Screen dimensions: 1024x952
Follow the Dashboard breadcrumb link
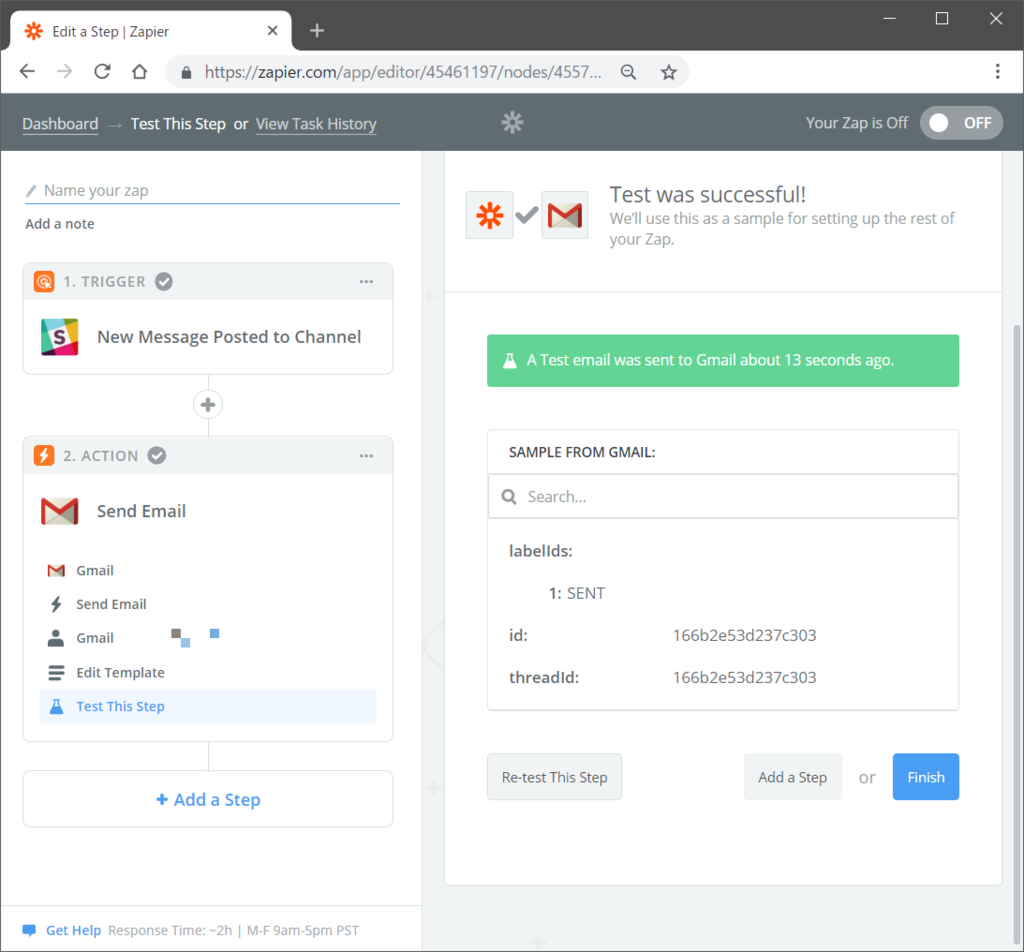pyautogui.click(x=60, y=123)
